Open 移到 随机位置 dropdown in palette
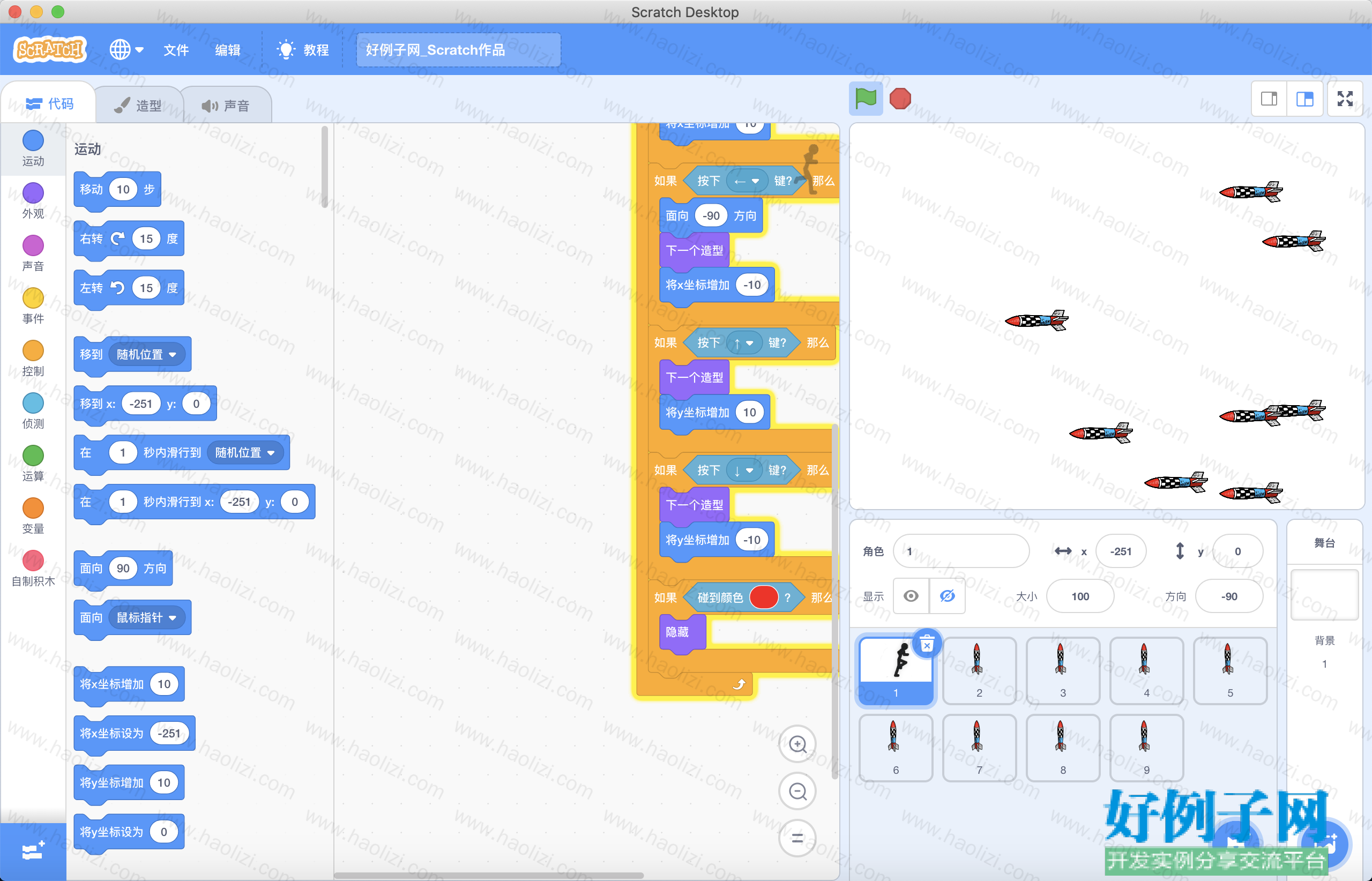This screenshot has height=881, width=1372. [x=146, y=355]
